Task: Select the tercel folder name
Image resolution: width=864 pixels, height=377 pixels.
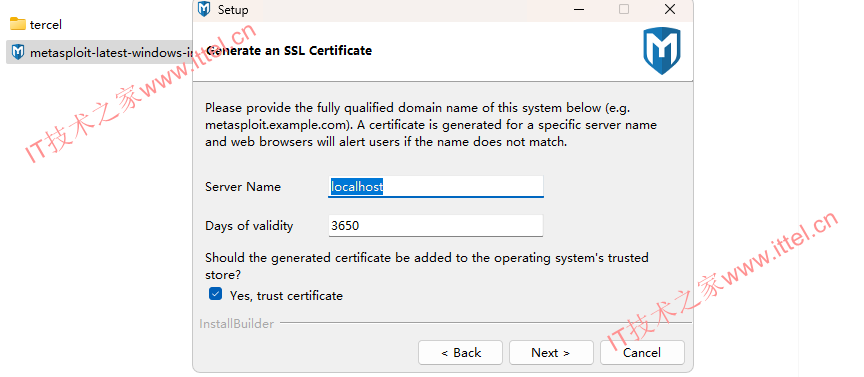Action: click(46, 25)
